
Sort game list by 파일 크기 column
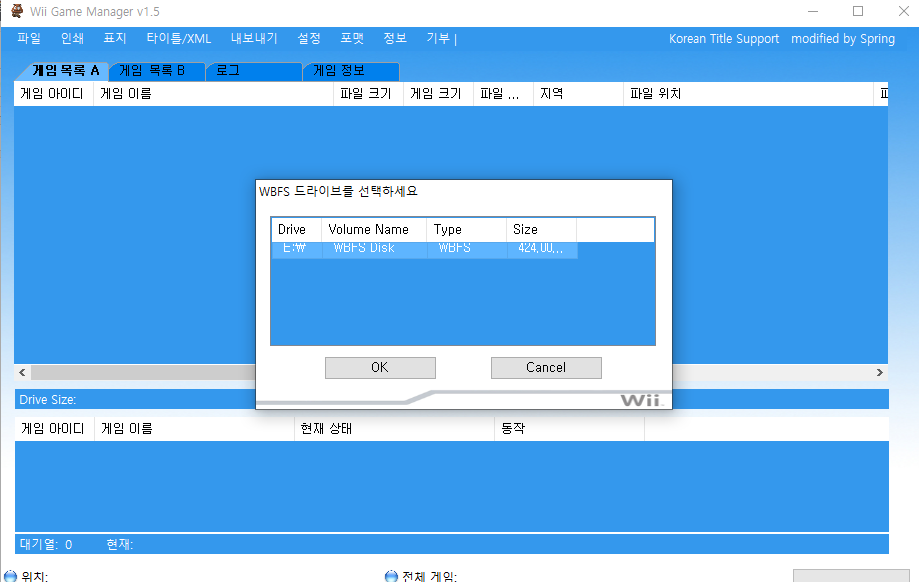coord(369,94)
